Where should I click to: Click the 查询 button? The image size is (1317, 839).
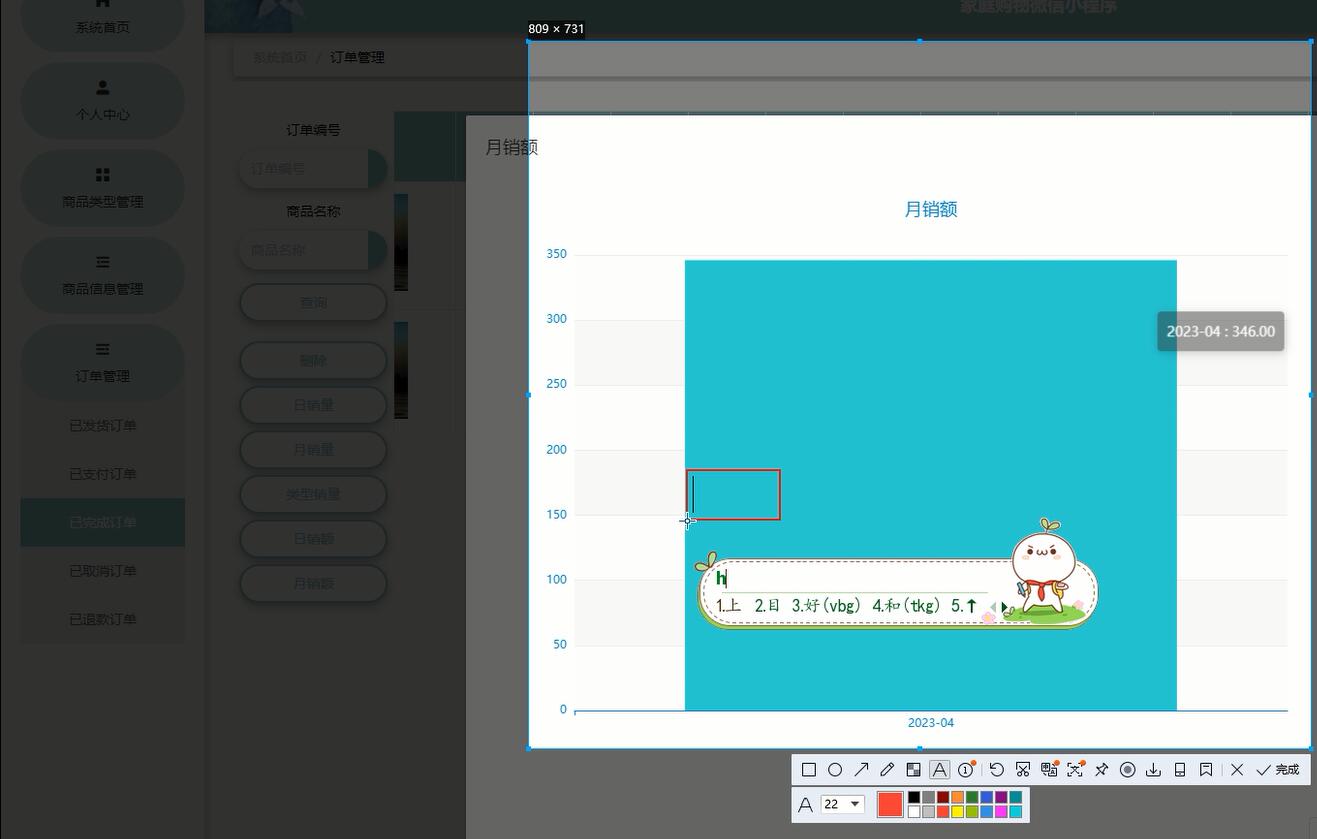(313, 302)
